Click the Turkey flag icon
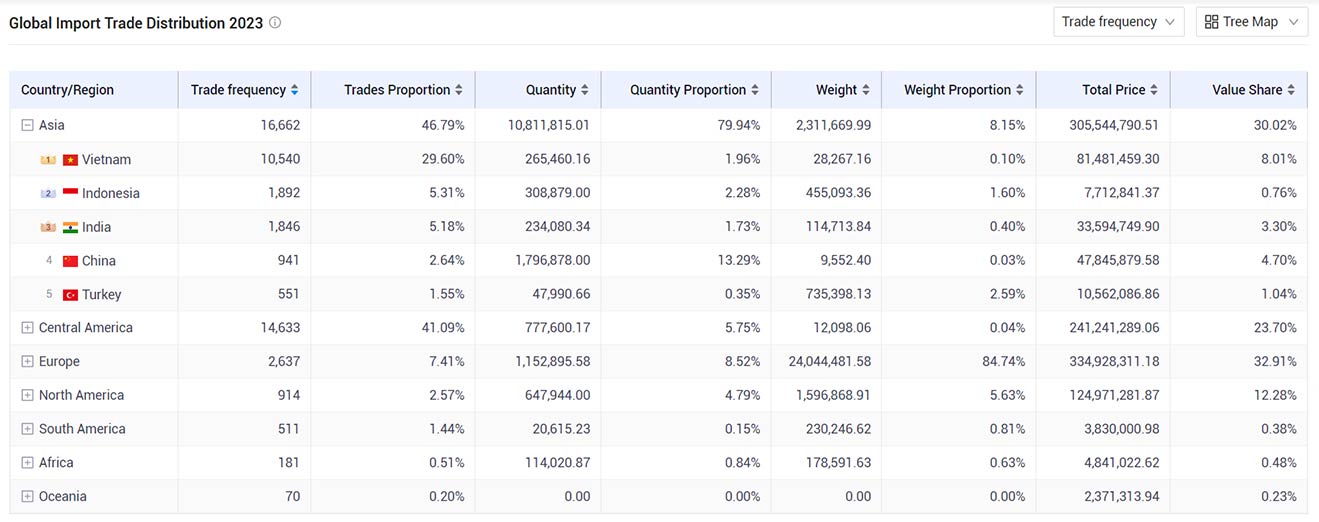1319x522 pixels. pyautogui.click(x=70, y=295)
